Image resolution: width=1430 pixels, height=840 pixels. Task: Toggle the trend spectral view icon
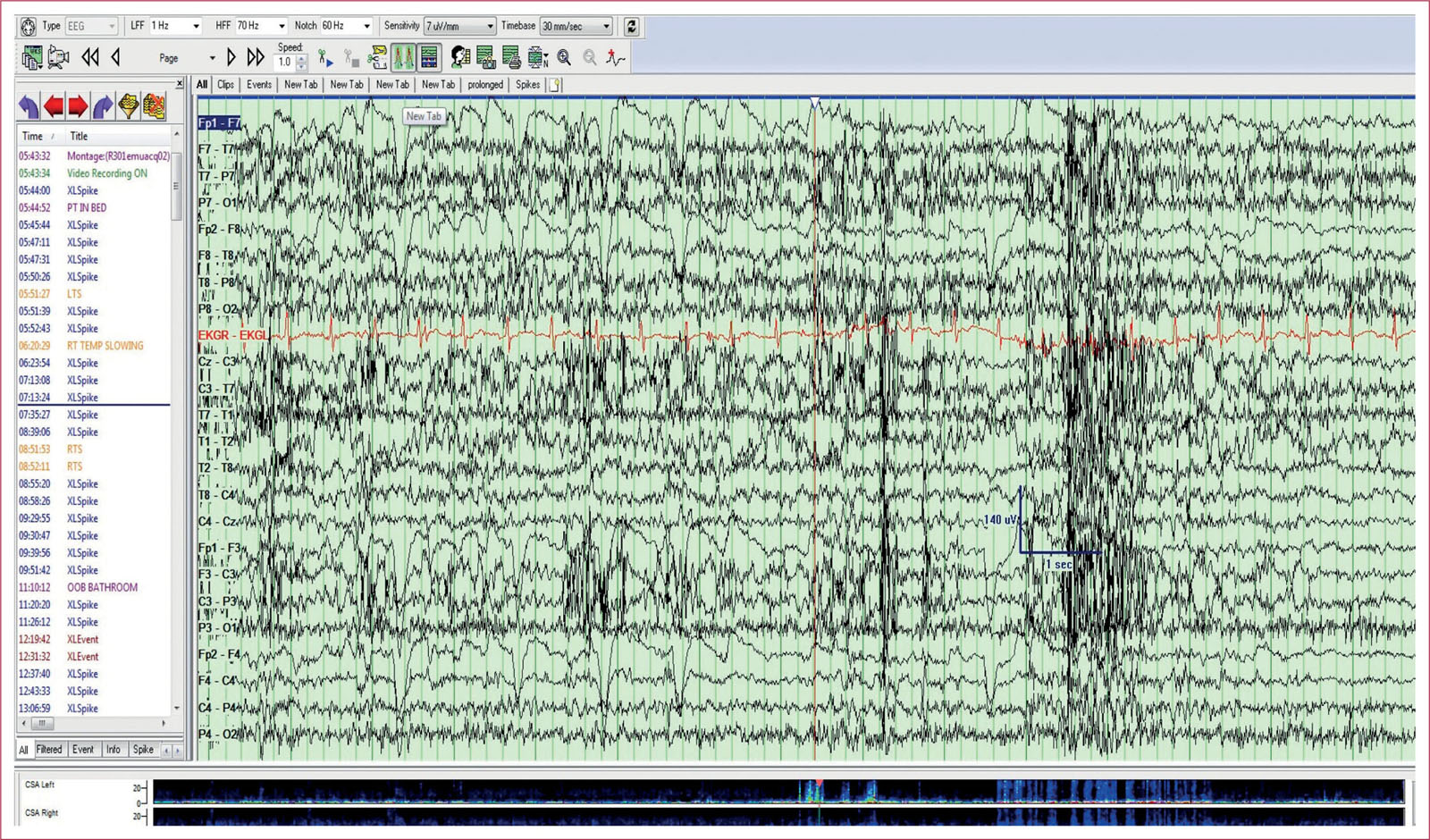[x=430, y=58]
